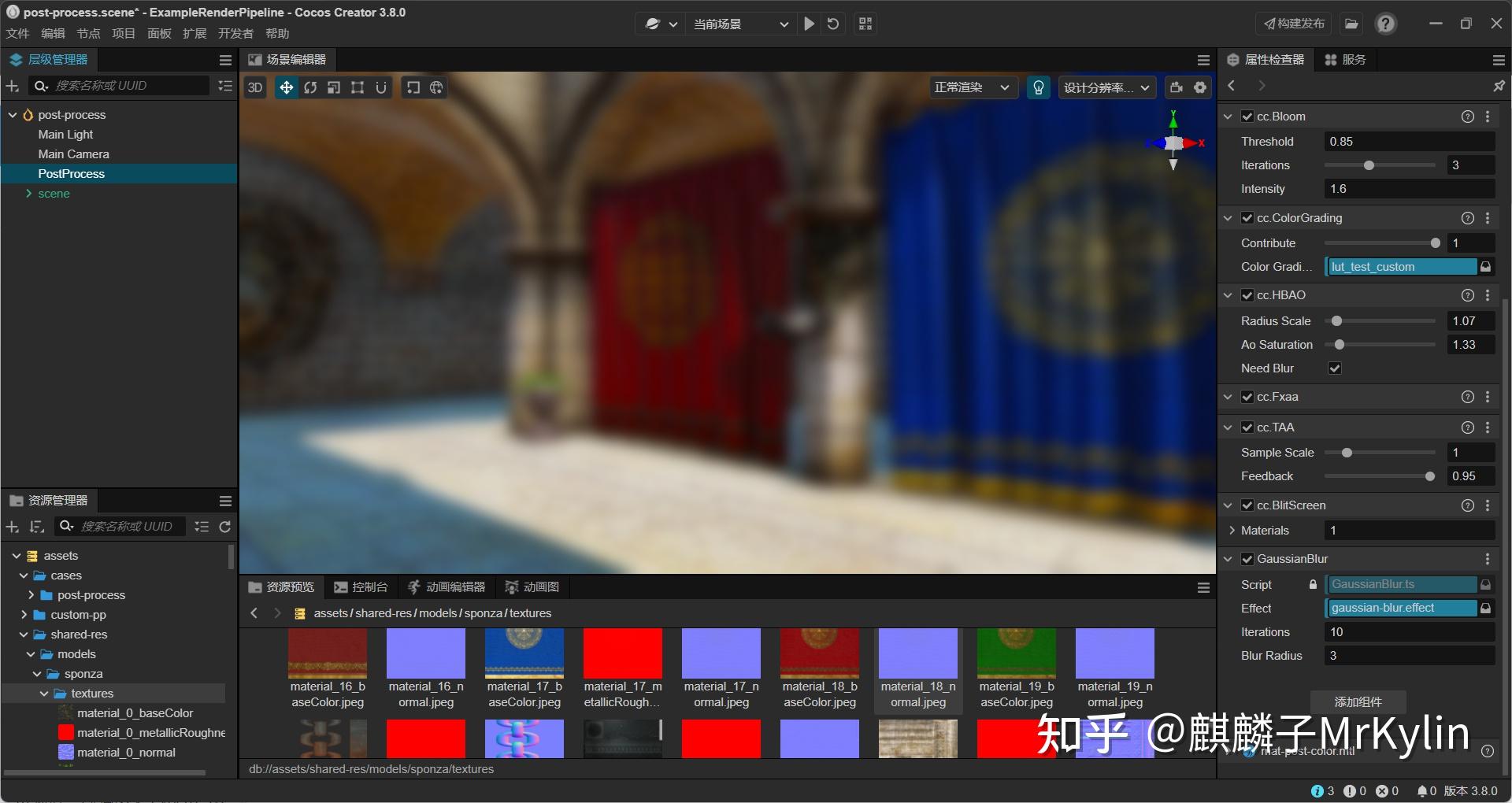Image resolution: width=1512 pixels, height=803 pixels.
Task: Select the Rotate transform tool
Action: point(310,87)
